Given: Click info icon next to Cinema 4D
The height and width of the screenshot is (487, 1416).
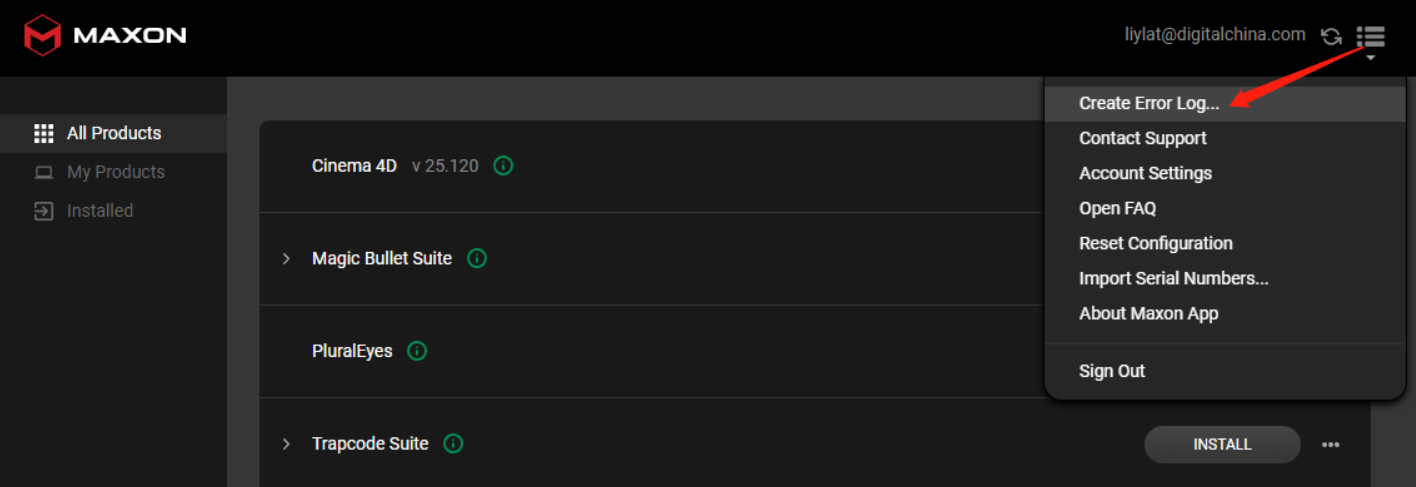Looking at the screenshot, I should point(504,166).
